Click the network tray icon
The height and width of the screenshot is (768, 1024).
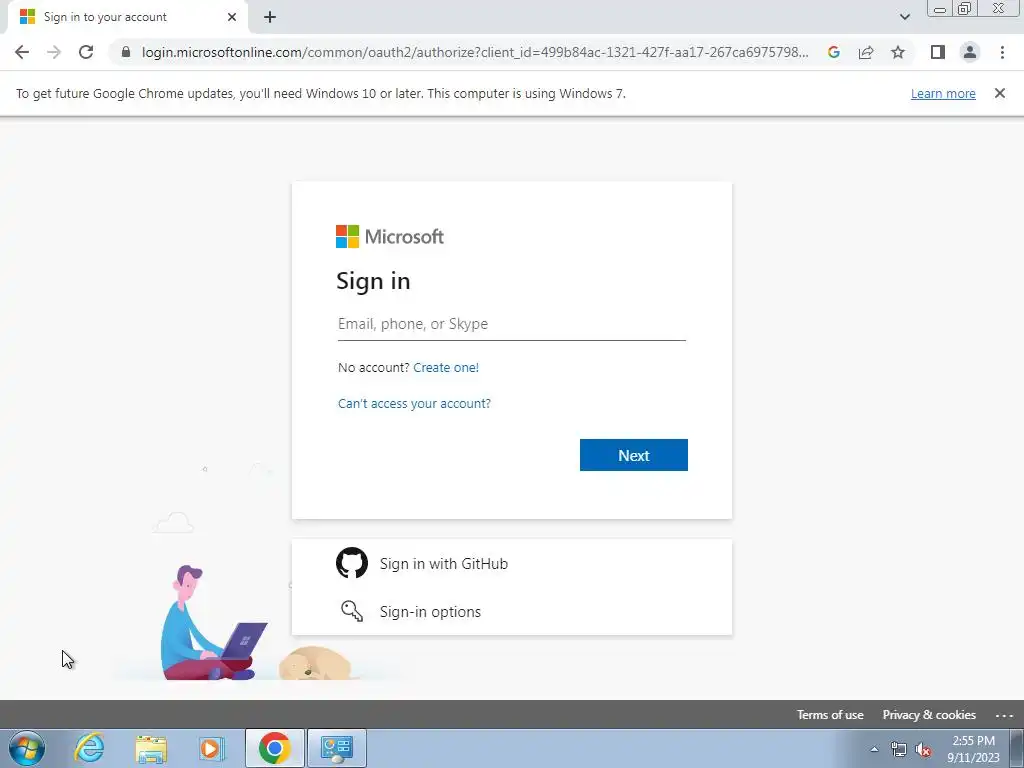tap(899, 750)
